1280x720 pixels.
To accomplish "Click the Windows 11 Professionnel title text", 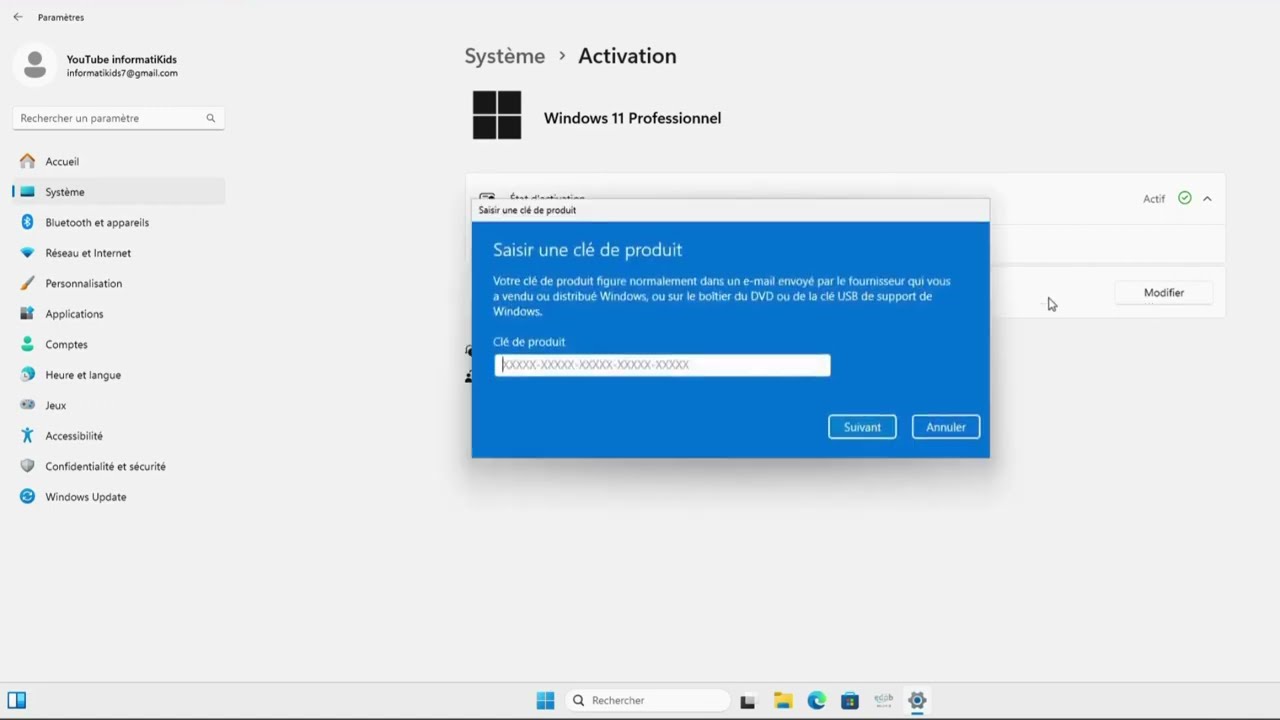I will [x=632, y=118].
